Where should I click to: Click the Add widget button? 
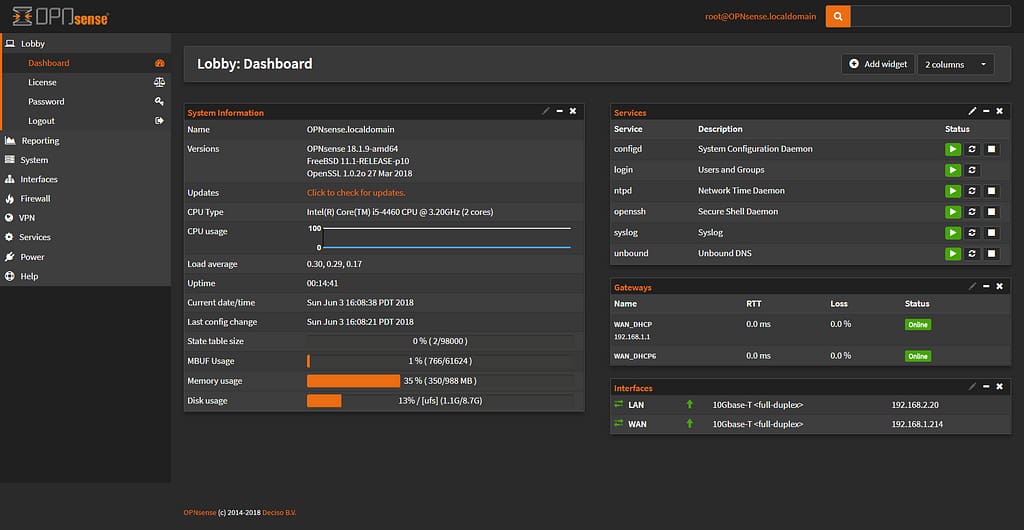tap(878, 64)
